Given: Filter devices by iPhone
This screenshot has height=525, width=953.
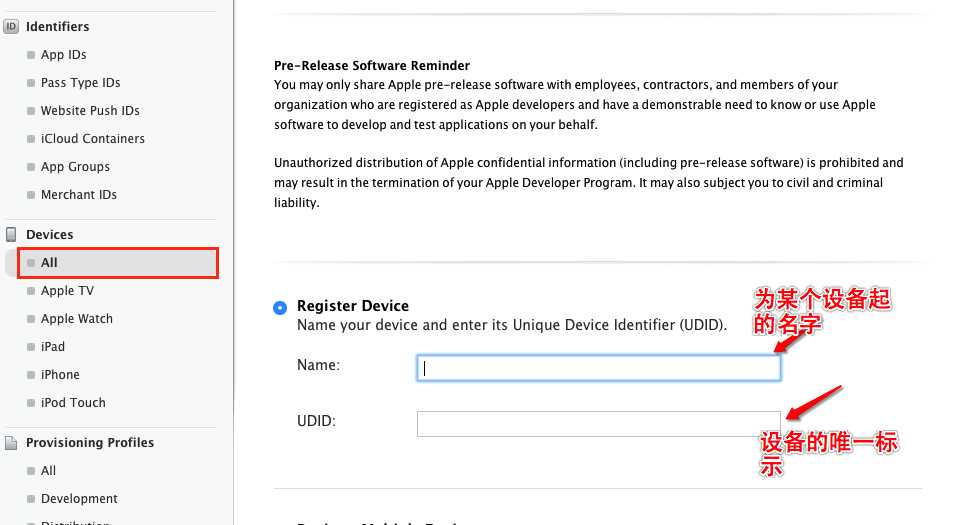Looking at the screenshot, I should 60,375.
